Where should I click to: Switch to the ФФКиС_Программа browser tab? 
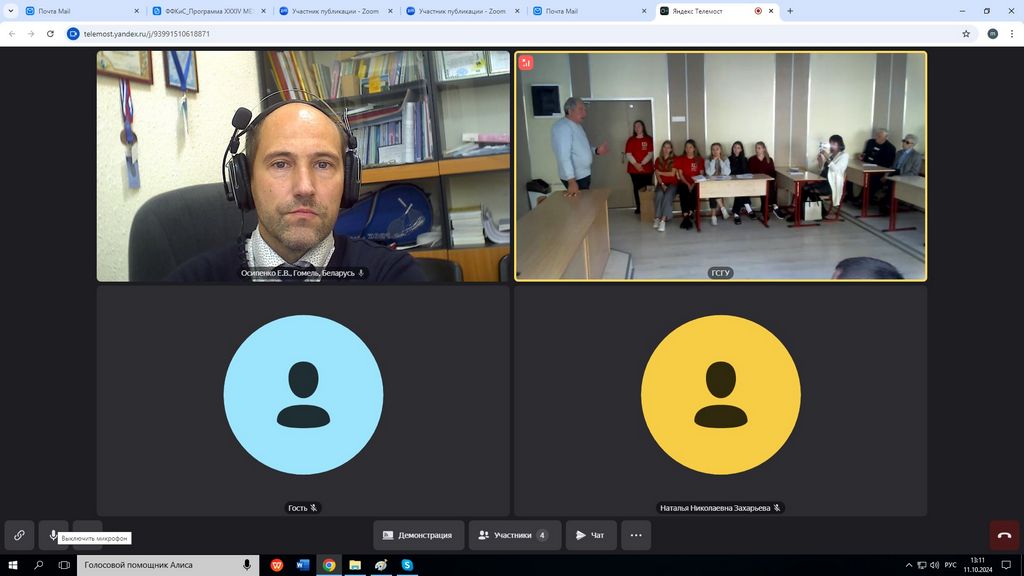[209, 11]
